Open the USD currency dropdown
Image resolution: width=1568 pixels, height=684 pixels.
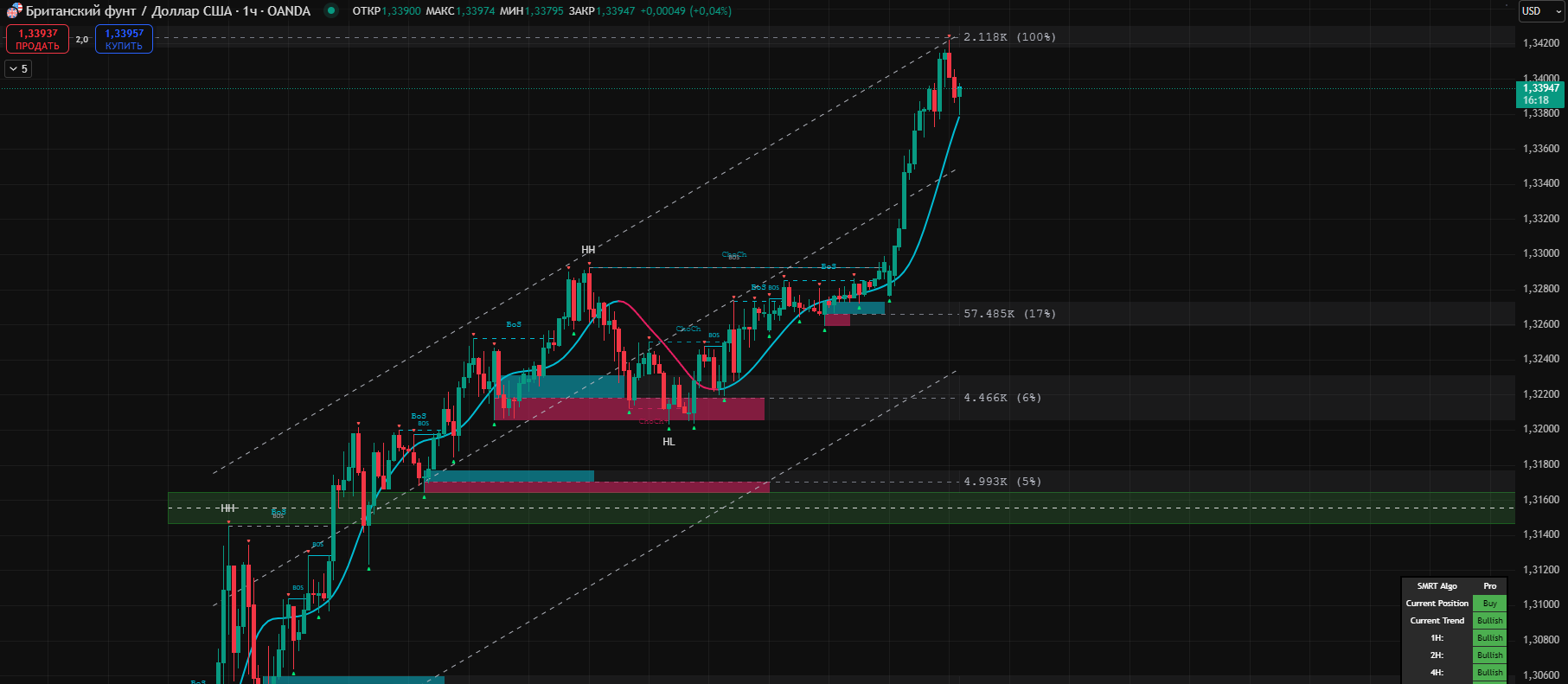coord(1540,11)
